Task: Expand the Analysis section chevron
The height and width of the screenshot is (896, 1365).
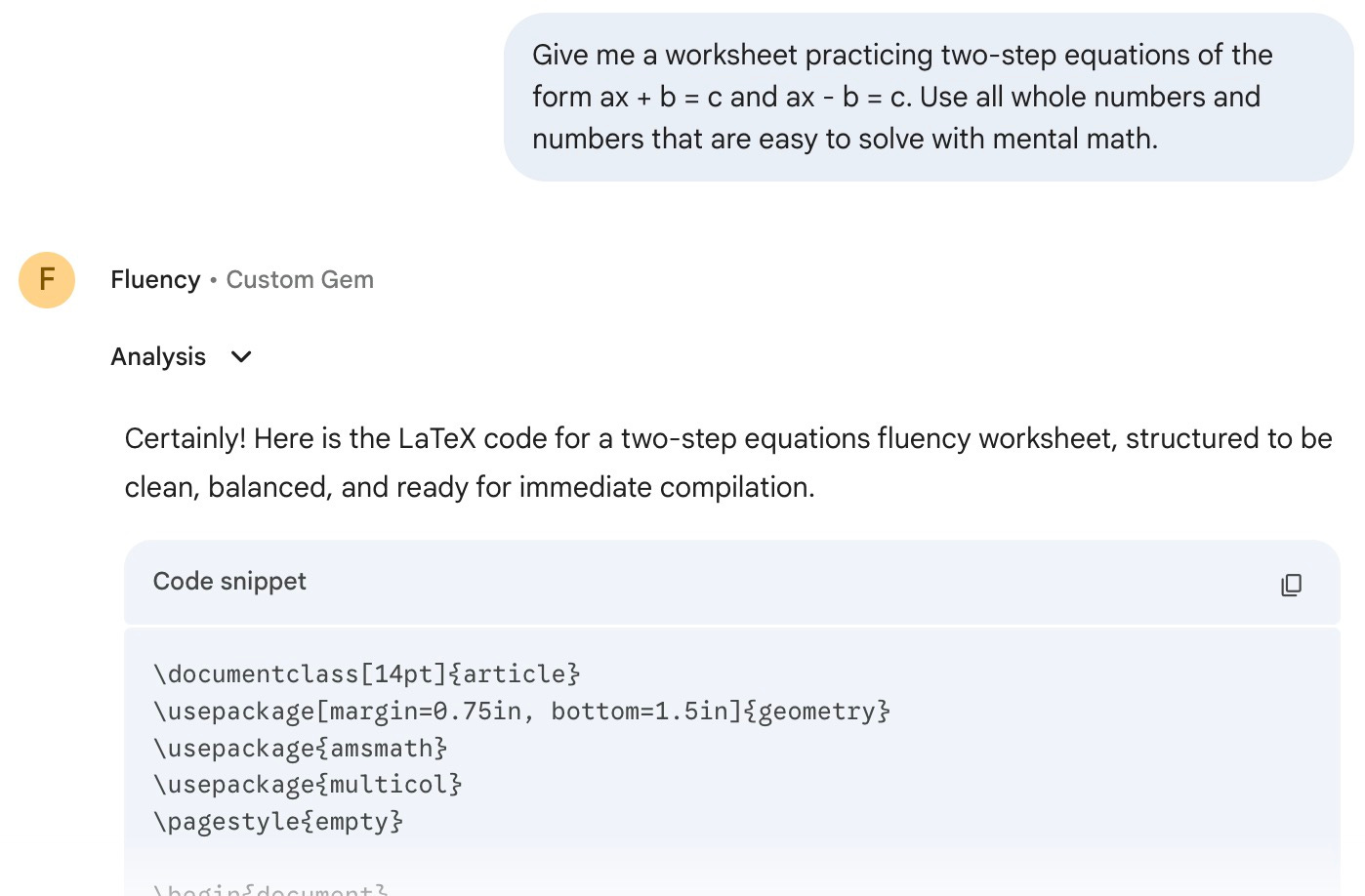Action: click(241, 357)
